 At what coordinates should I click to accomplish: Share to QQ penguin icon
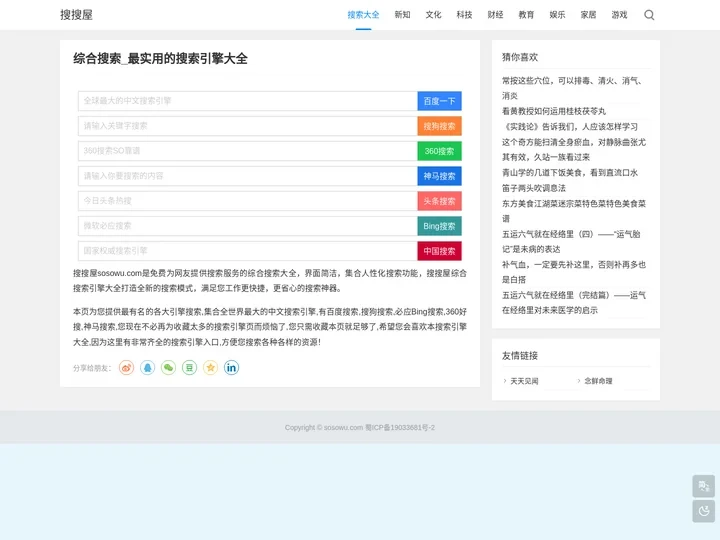[x=147, y=367]
